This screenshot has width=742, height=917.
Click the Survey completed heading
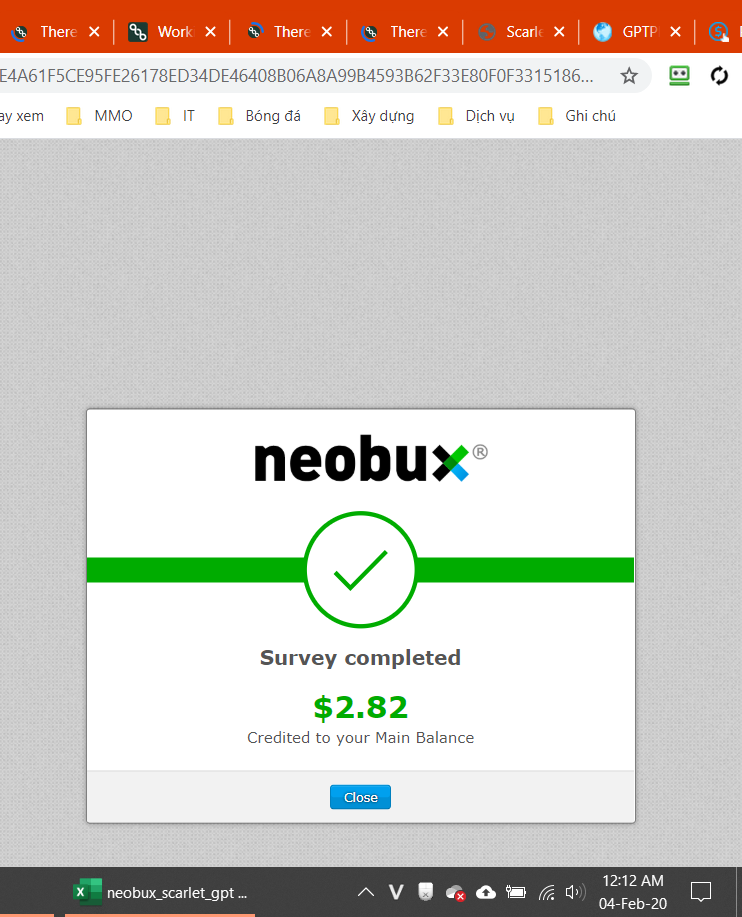[360, 658]
